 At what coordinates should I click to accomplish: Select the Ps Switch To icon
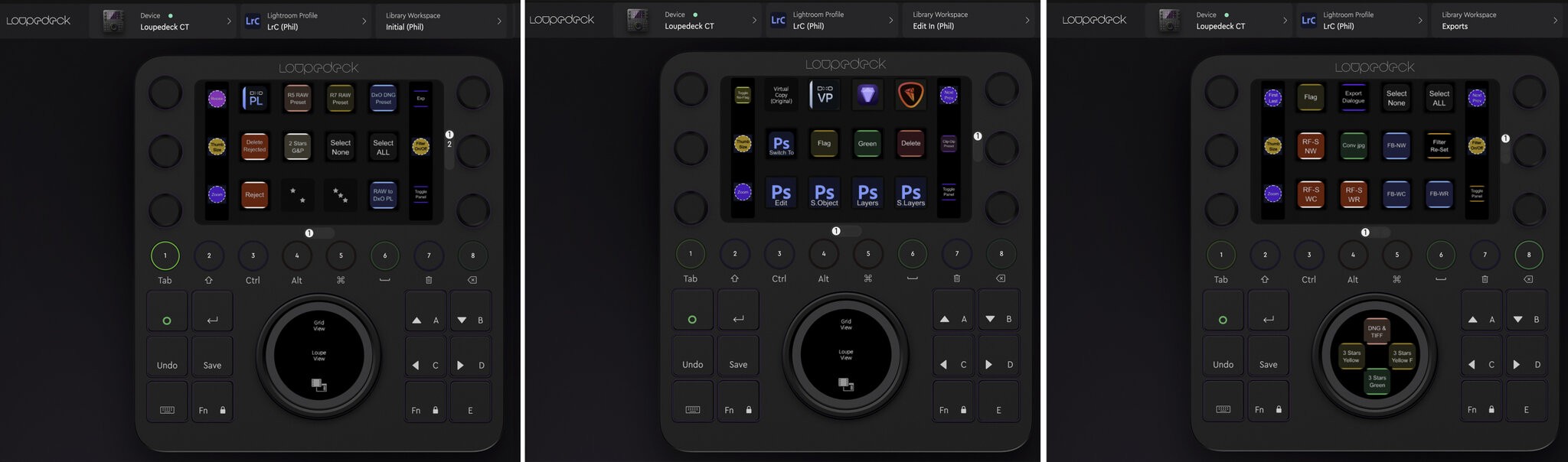781,144
